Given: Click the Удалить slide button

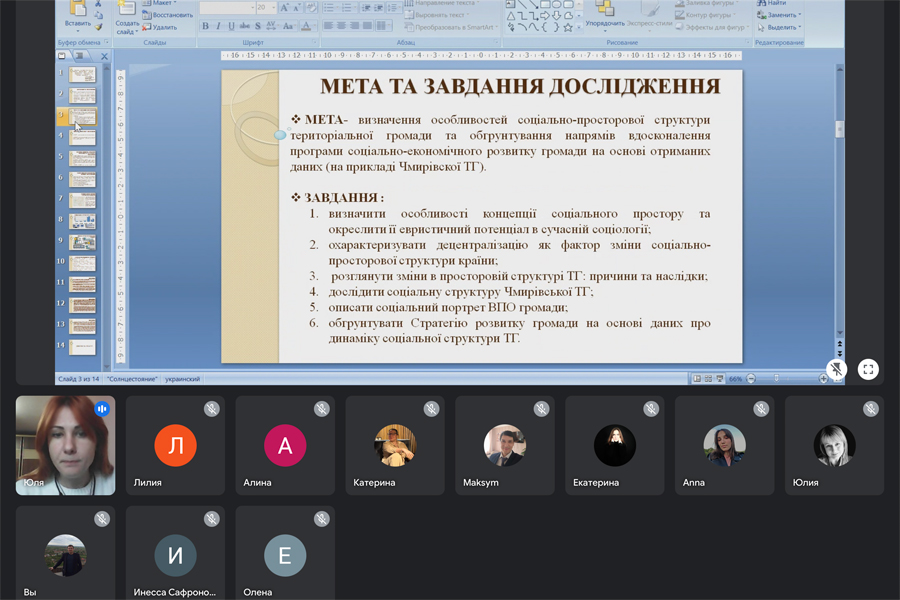Looking at the screenshot, I should (x=160, y=27).
